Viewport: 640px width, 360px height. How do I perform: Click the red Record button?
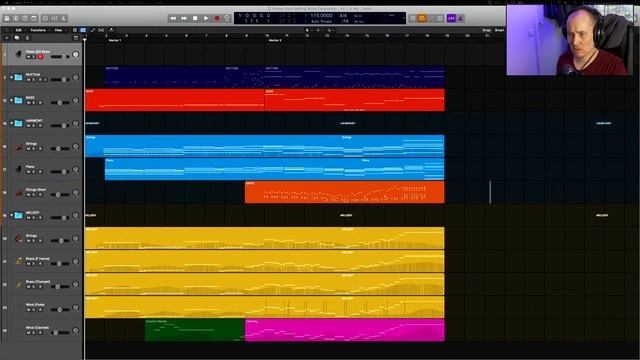(217, 18)
